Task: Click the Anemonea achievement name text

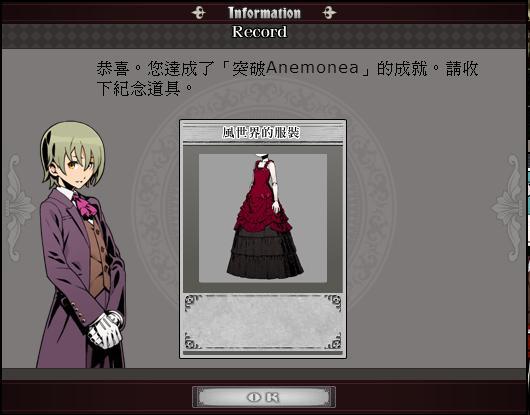Action: [x=312, y=67]
